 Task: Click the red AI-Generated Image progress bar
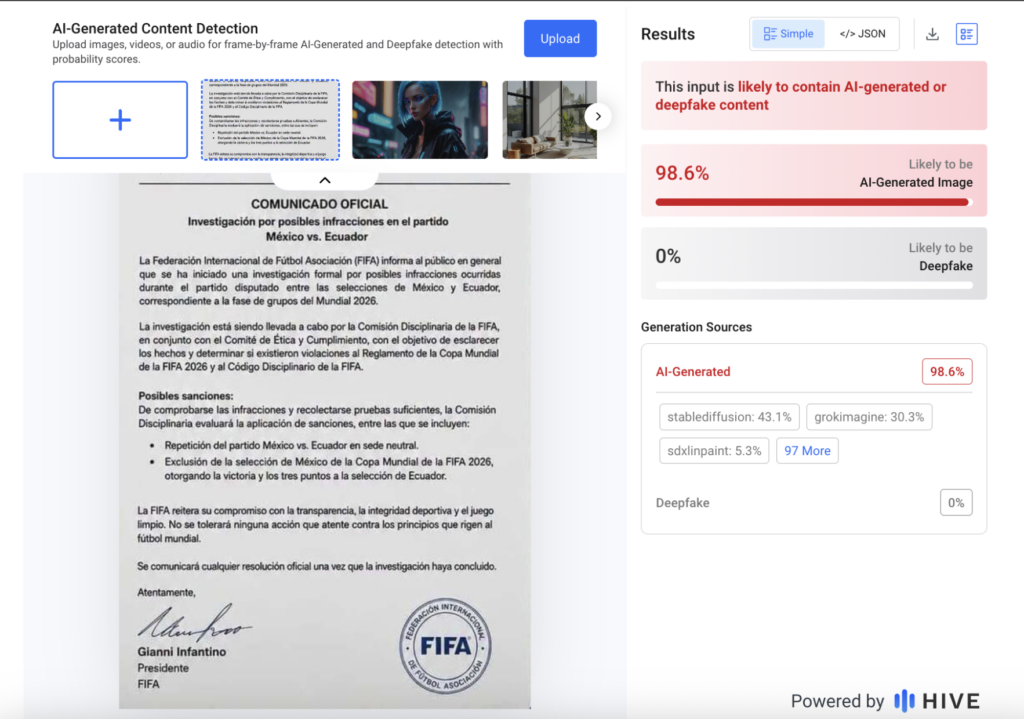tap(814, 202)
